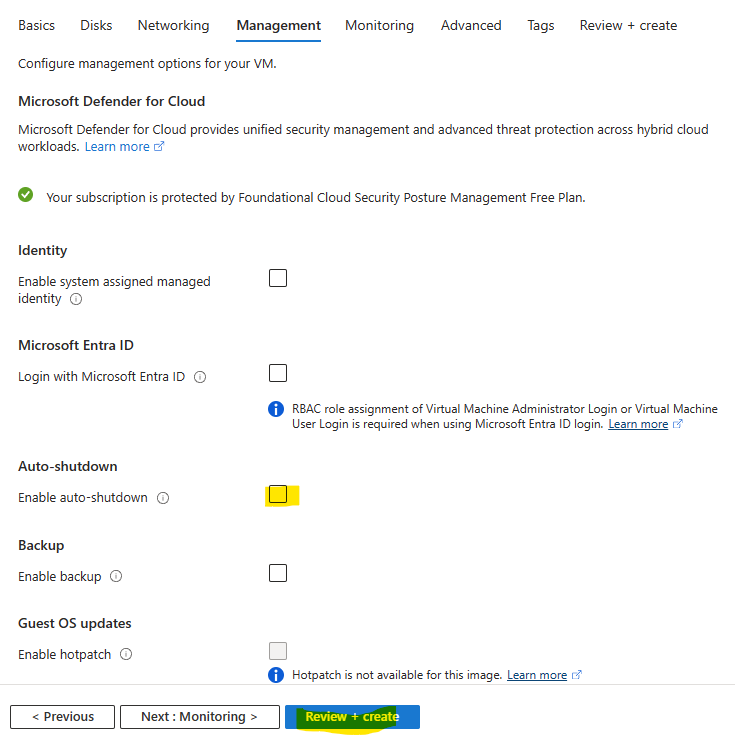Go to the Networking tab
The height and width of the screenshot is (739, 735).
coord(173,25)
